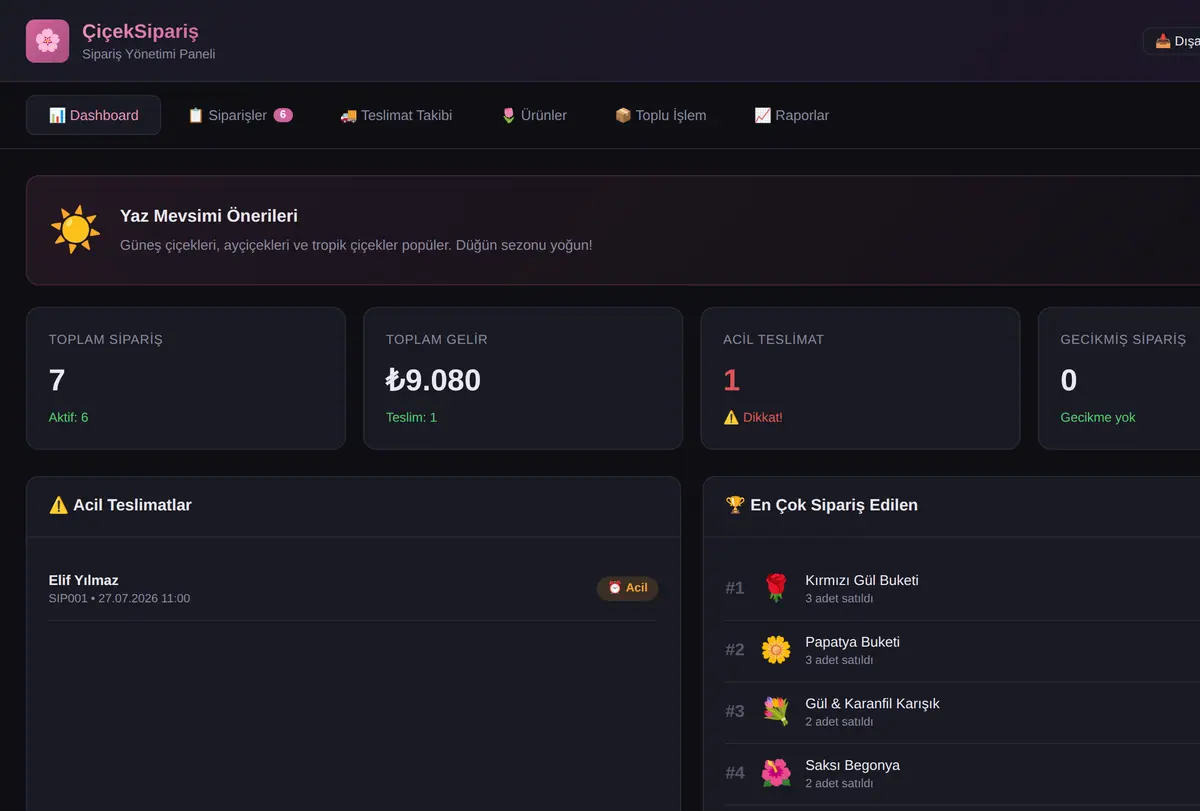Open the Dashboard tab
Screen dimensions: 1200x811
point(93,115)
